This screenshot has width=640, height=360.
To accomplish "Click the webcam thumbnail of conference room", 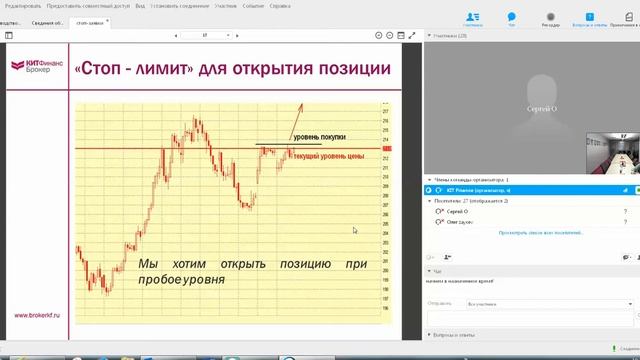I will pyautogui.click(x=613, y=153).
